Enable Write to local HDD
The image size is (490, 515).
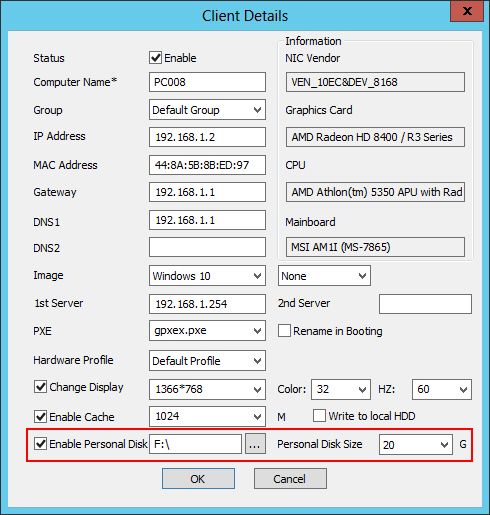[319, 416]
